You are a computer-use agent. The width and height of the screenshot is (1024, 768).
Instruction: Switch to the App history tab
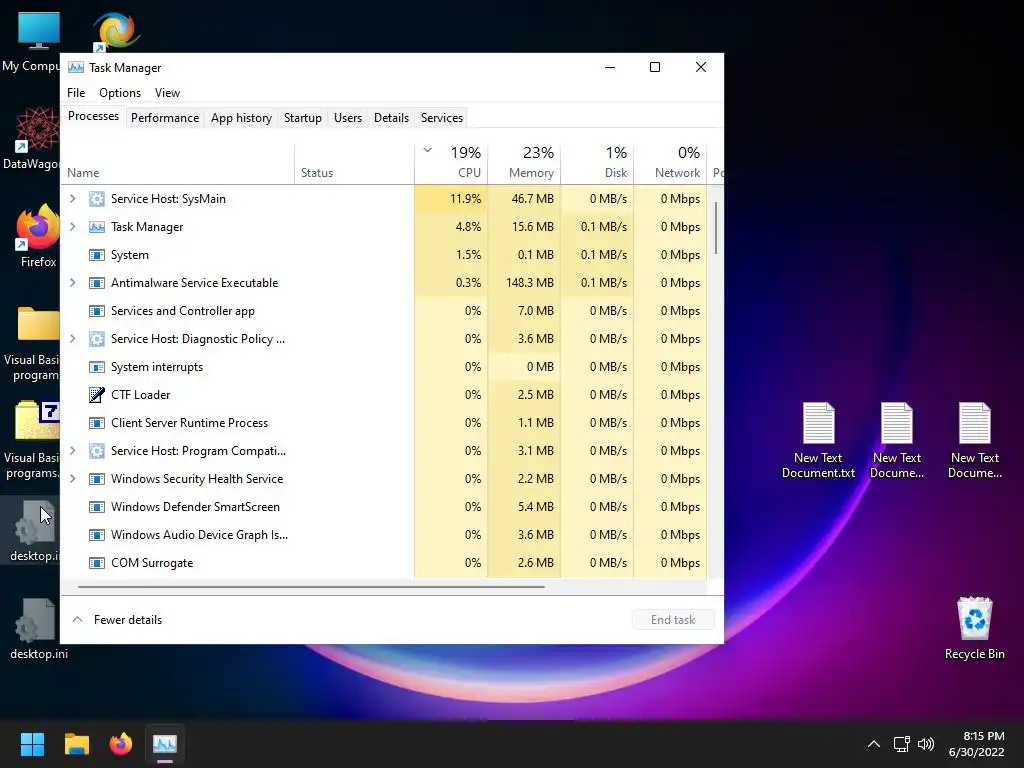[241, 118]
